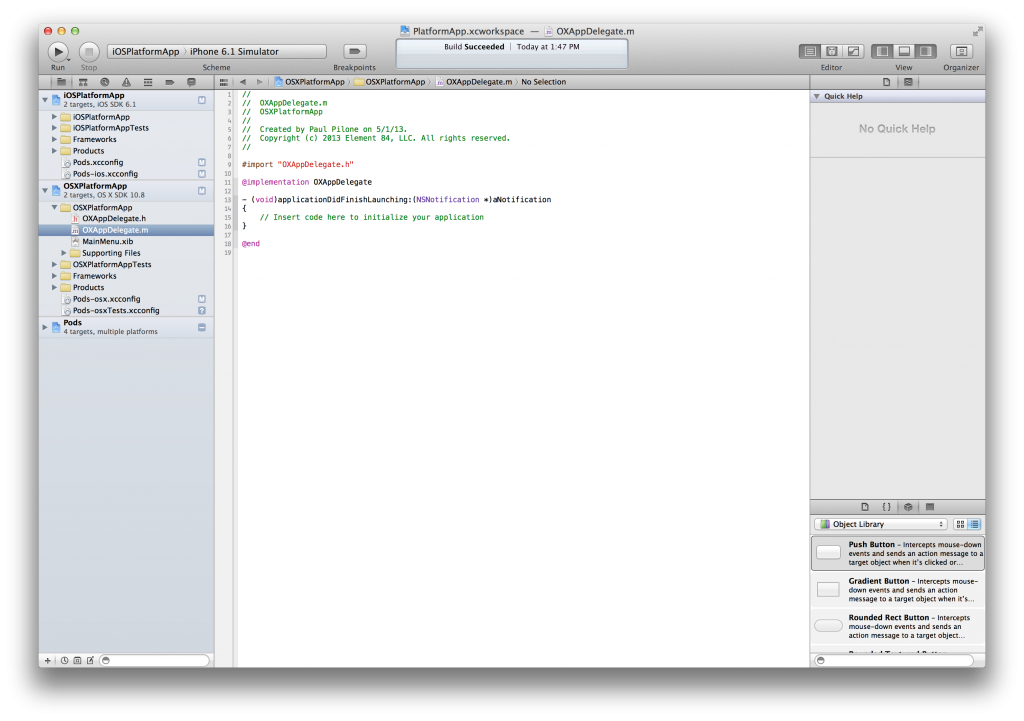
Task: Hide the Navigator pane
Action: coord(882,51)
